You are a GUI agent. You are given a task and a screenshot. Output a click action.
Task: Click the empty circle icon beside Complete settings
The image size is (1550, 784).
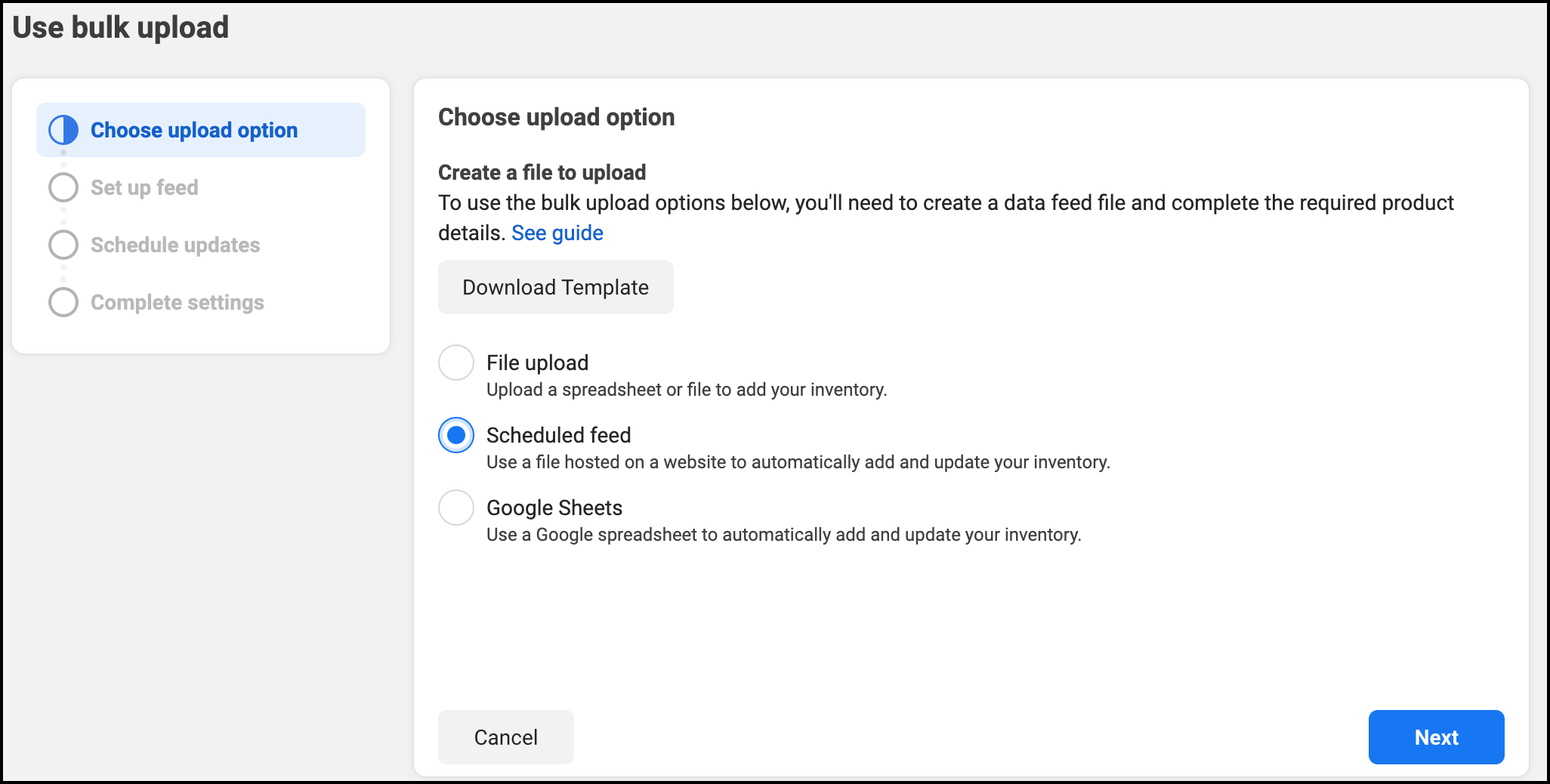coord(63,302)
